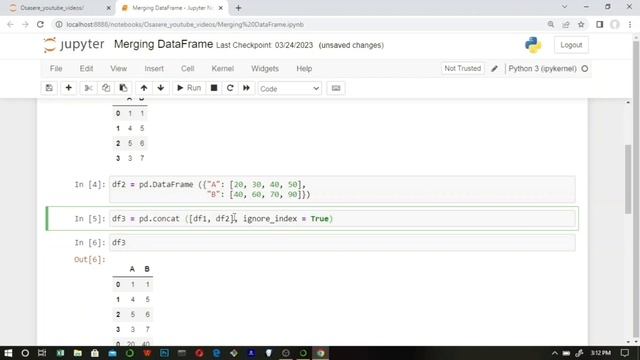Toggle browser side panel icon
640x360 pixels.
[x=600, y=24]
